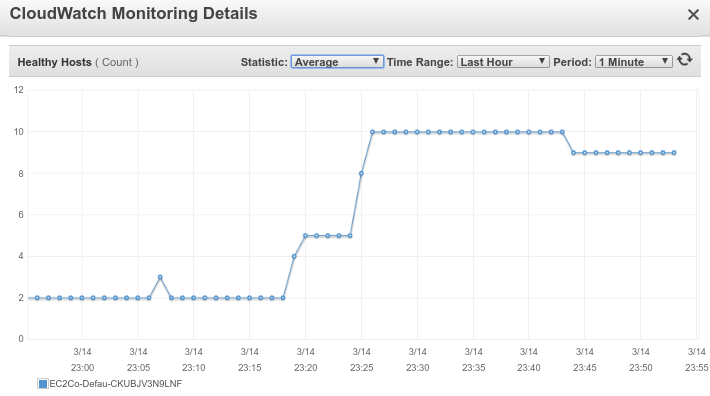This screenshot has height=396, width=710.
Task: Click the blue legend swatch for EC2Co-Defau
Action: (43, 384)
